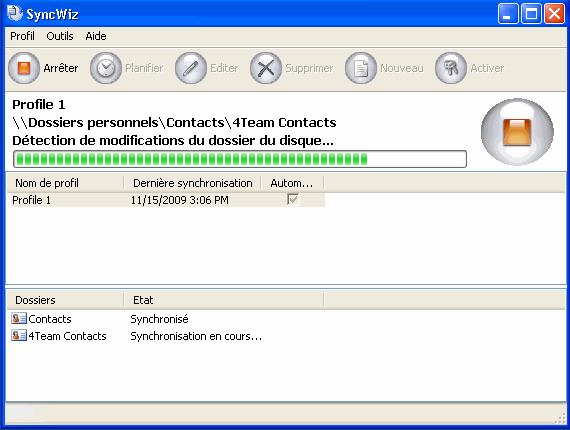The image size is (570, 430).
Task: Minimize the SyncWiz window
Action: pyautogui.click(x=508, y=14)
